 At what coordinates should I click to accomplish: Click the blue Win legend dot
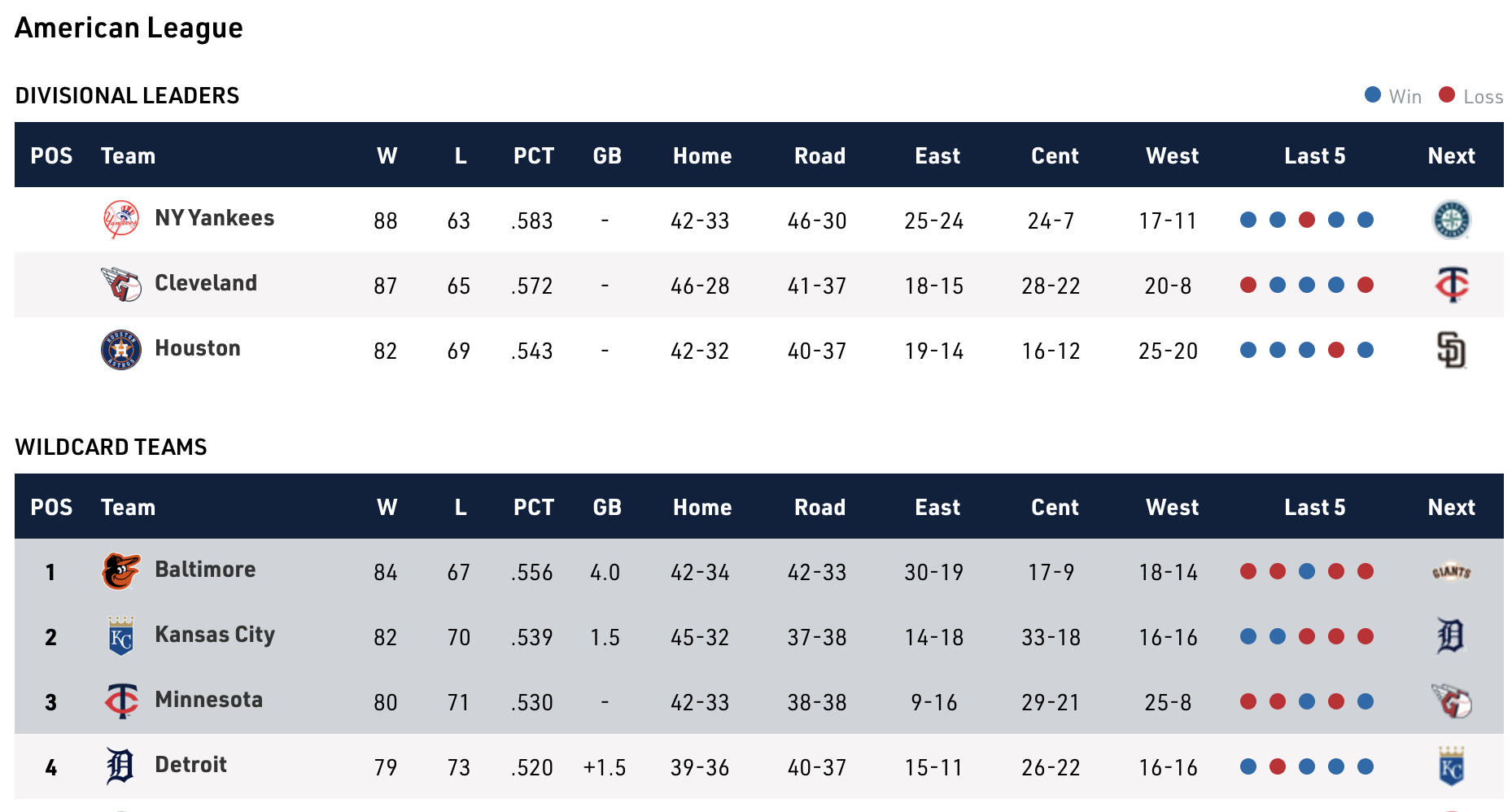click(x=1373, y=95)
